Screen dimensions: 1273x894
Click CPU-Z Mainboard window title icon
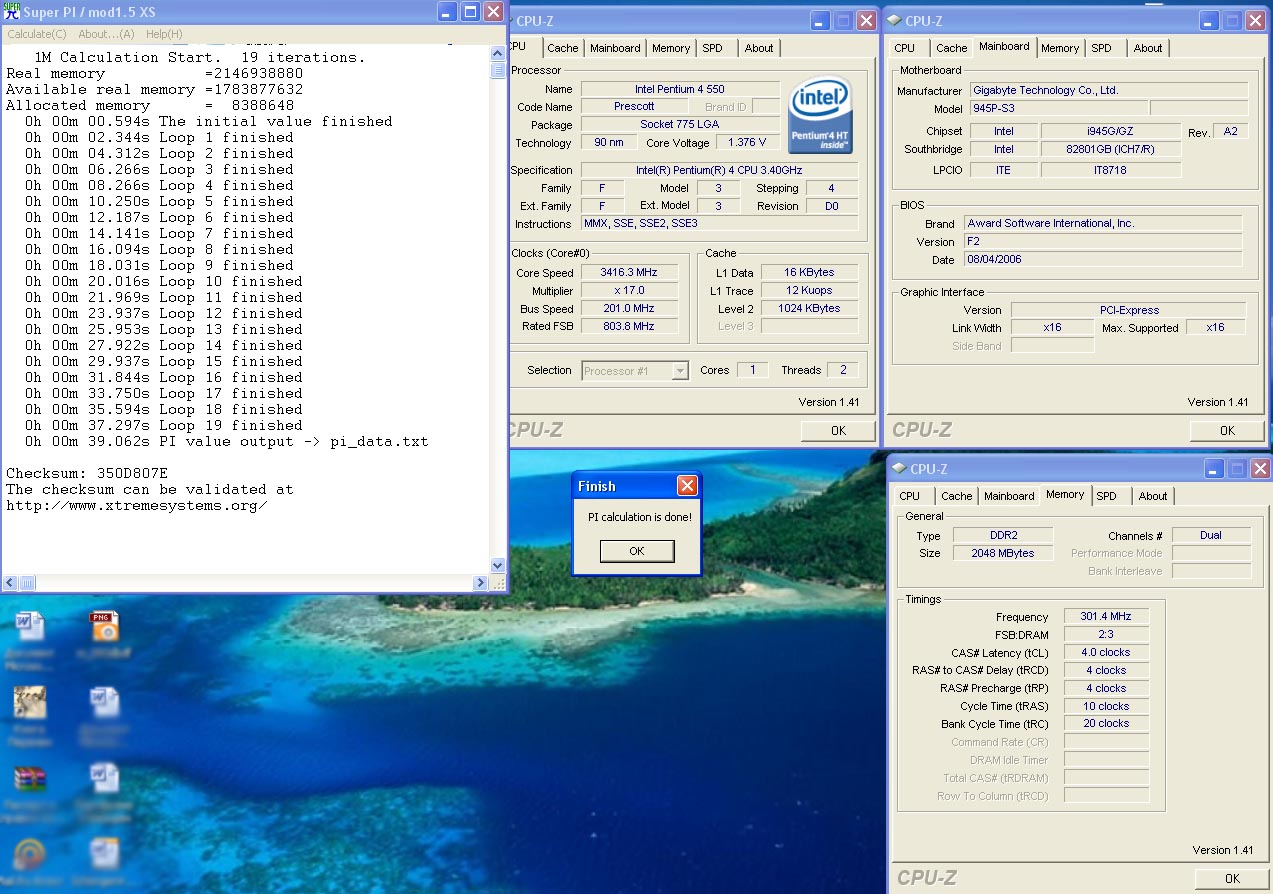tap(894, 20)
